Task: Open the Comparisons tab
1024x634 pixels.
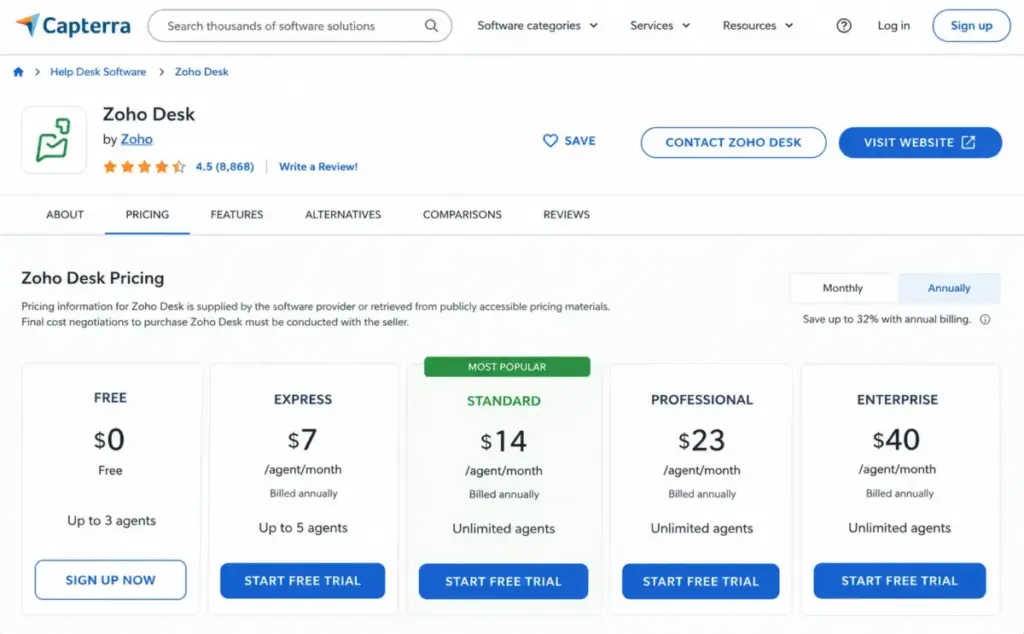Action: pyautogui.click(x=462, y=214)
